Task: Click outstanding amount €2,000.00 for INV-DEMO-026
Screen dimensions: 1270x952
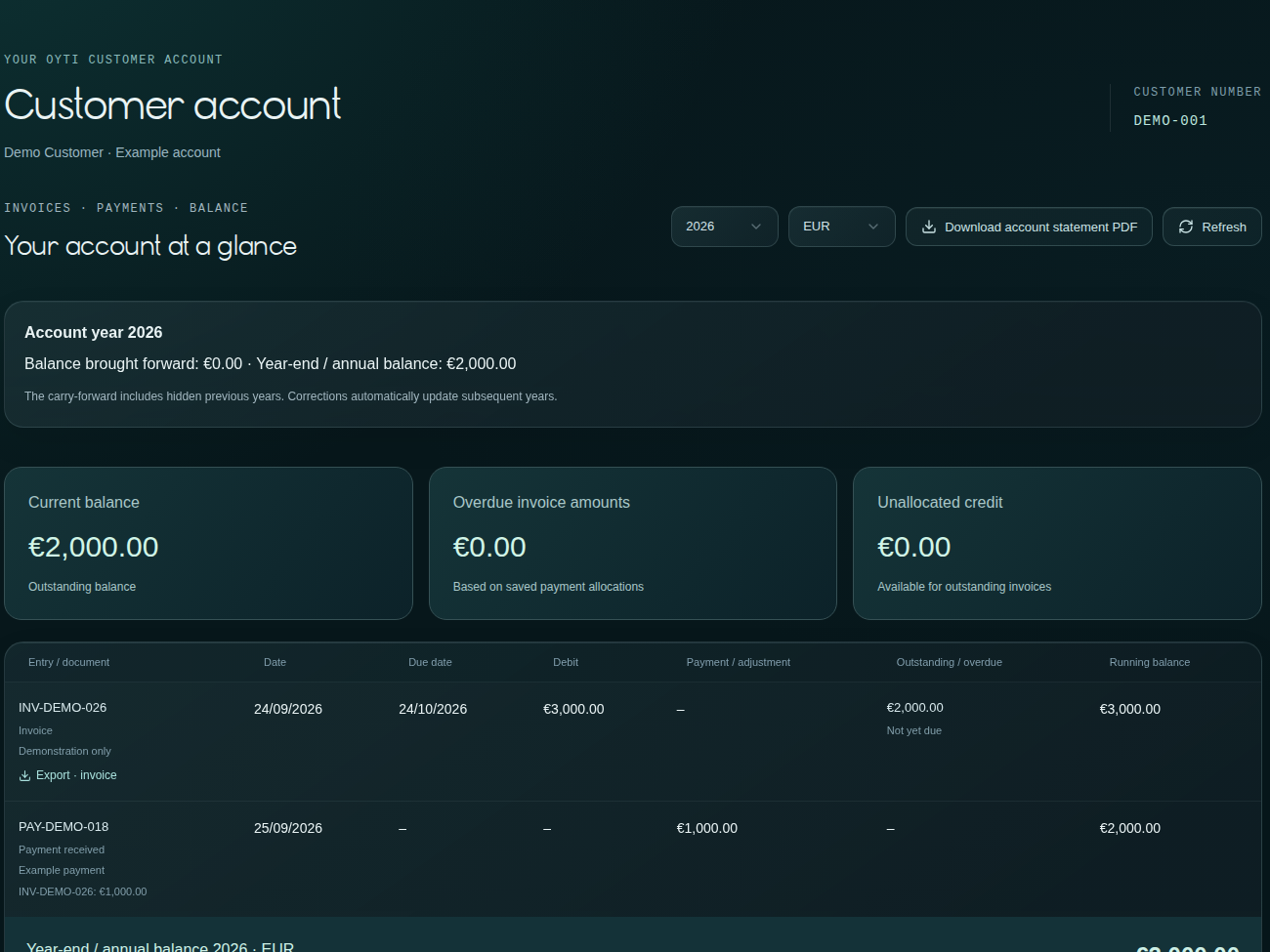Action: [915, 708]
